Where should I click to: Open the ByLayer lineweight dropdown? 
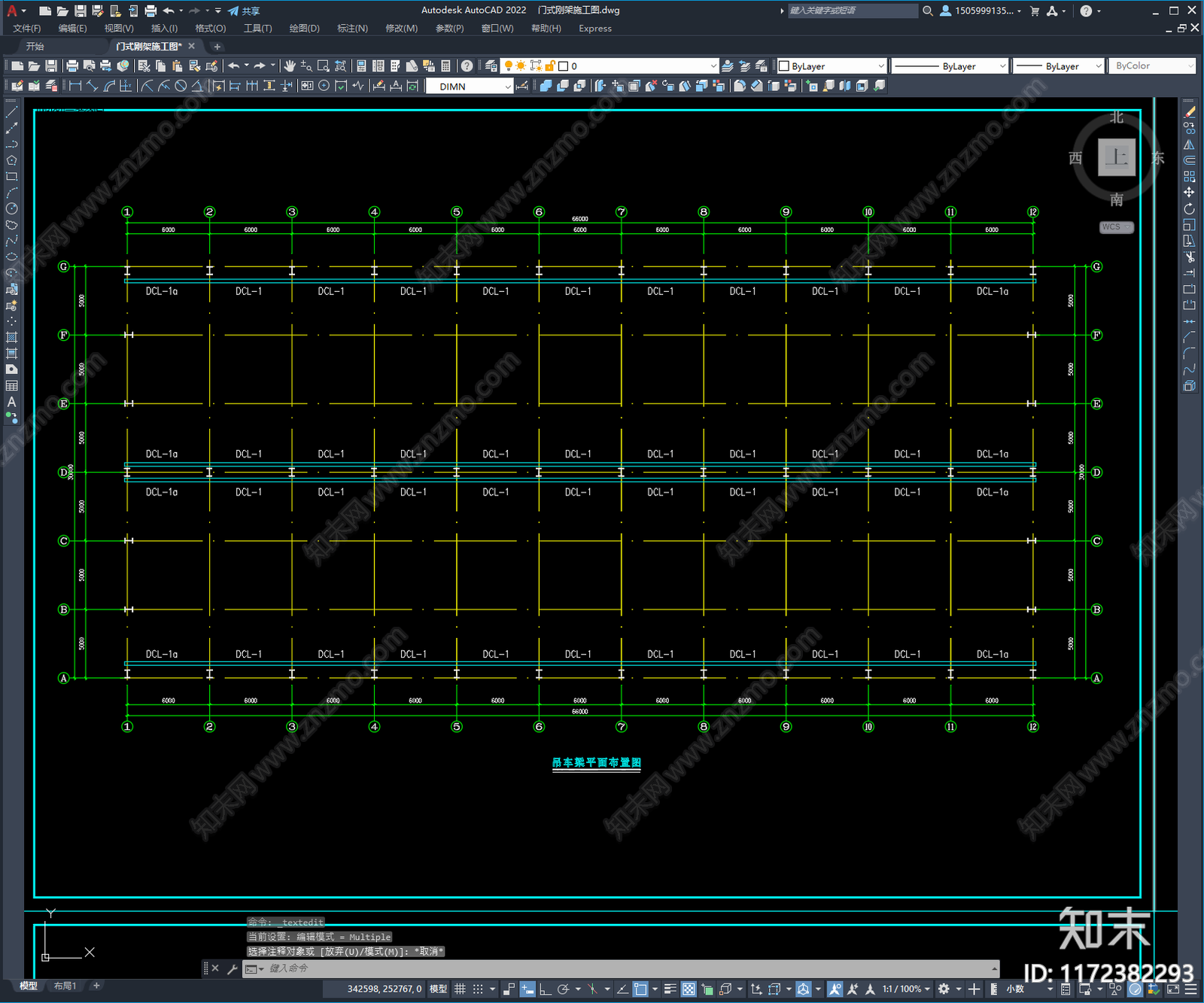coord(1058,66)
